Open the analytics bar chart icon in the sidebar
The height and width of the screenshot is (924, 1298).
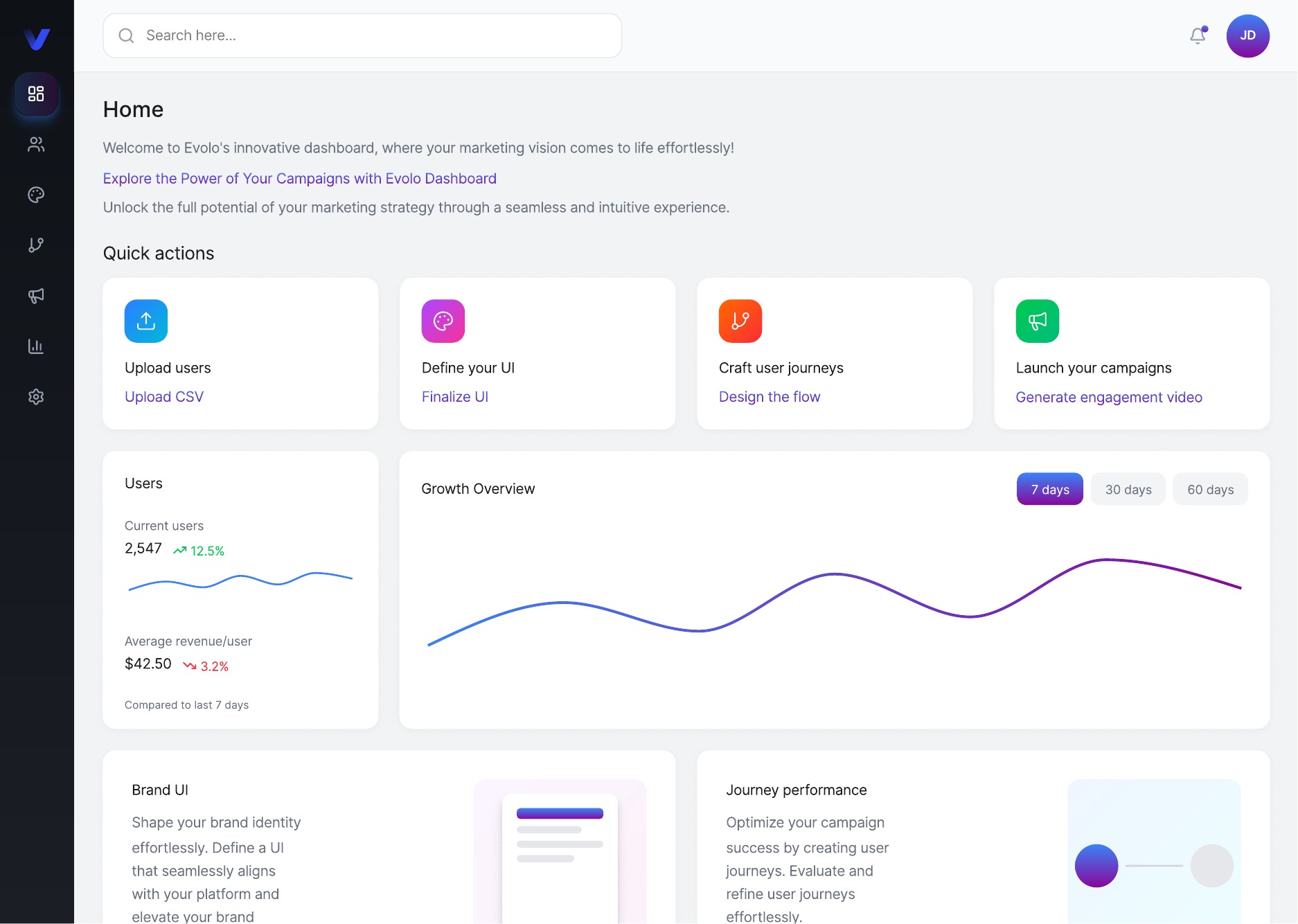tap(36, 346)
